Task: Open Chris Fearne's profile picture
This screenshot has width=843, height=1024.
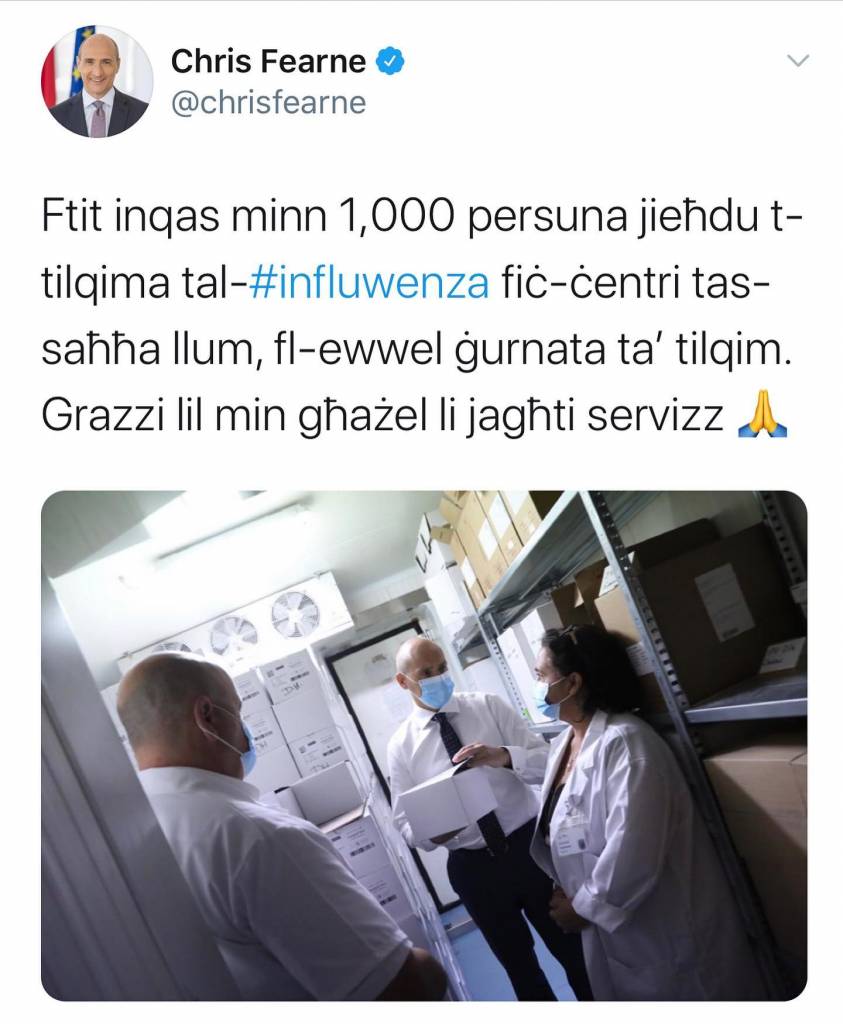Action: 97,82
